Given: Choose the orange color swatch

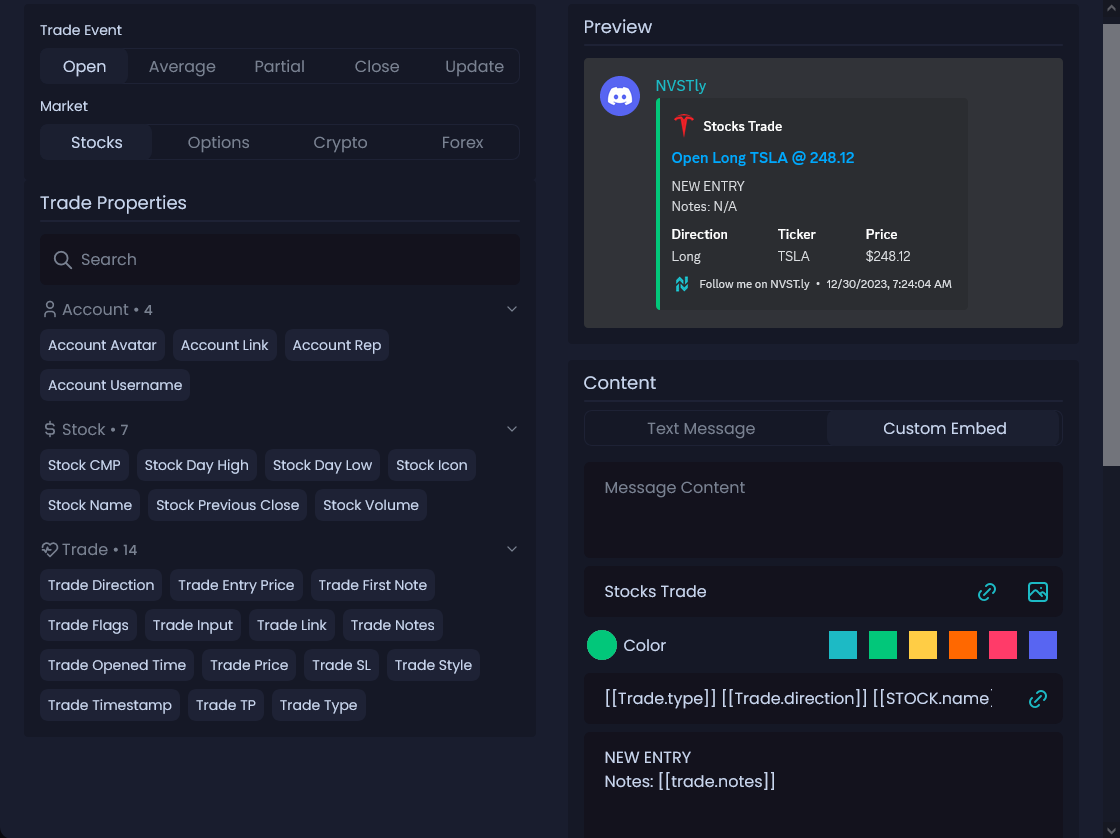Looking at the screenshot, I should 962,645.
